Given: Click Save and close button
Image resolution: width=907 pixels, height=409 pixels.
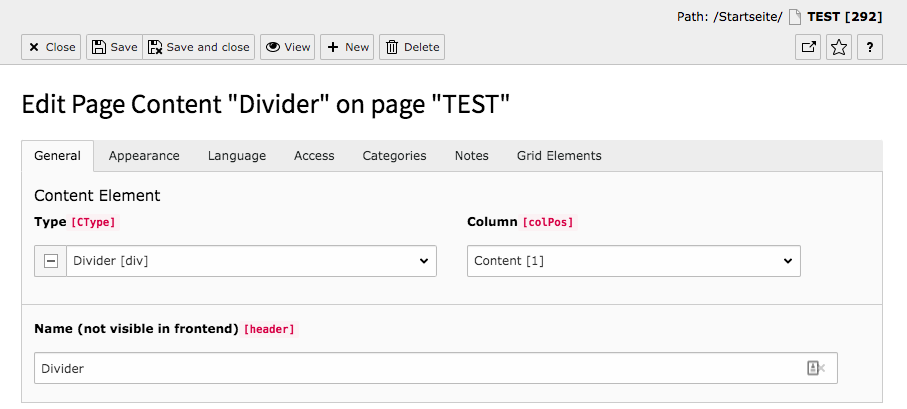Looking at the screenshot, I should point(198,47).
